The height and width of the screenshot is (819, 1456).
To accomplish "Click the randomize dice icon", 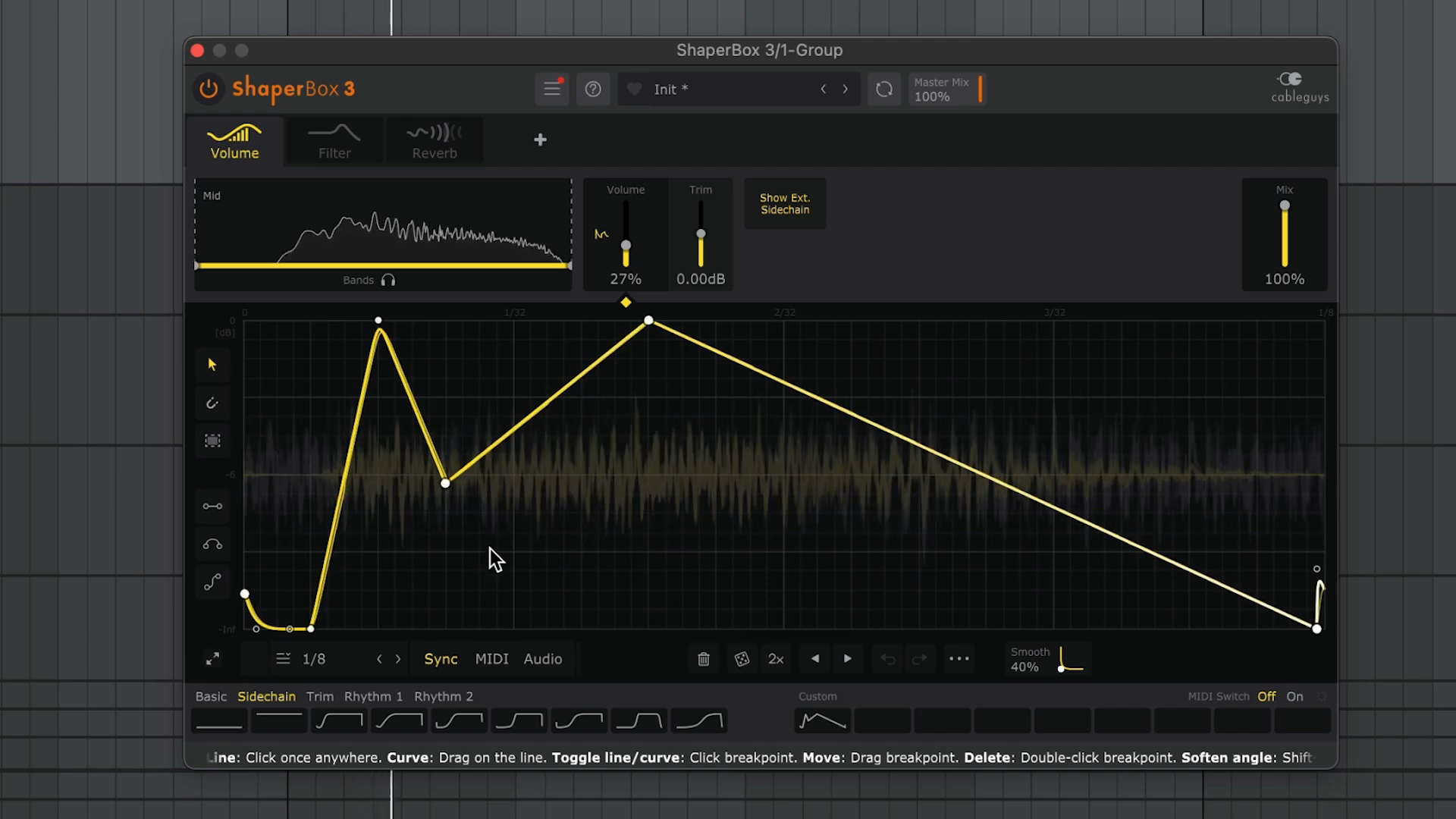I will pos(742,659).
